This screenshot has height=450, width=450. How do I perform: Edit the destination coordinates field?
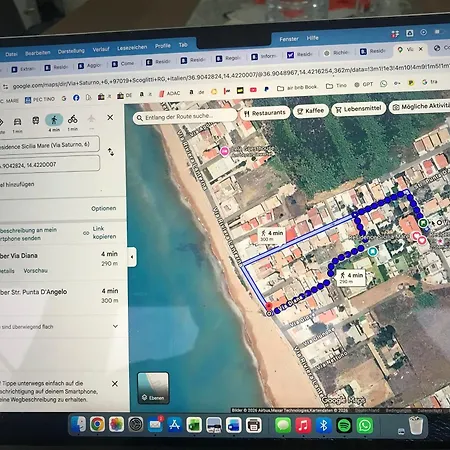coord(49,164)
